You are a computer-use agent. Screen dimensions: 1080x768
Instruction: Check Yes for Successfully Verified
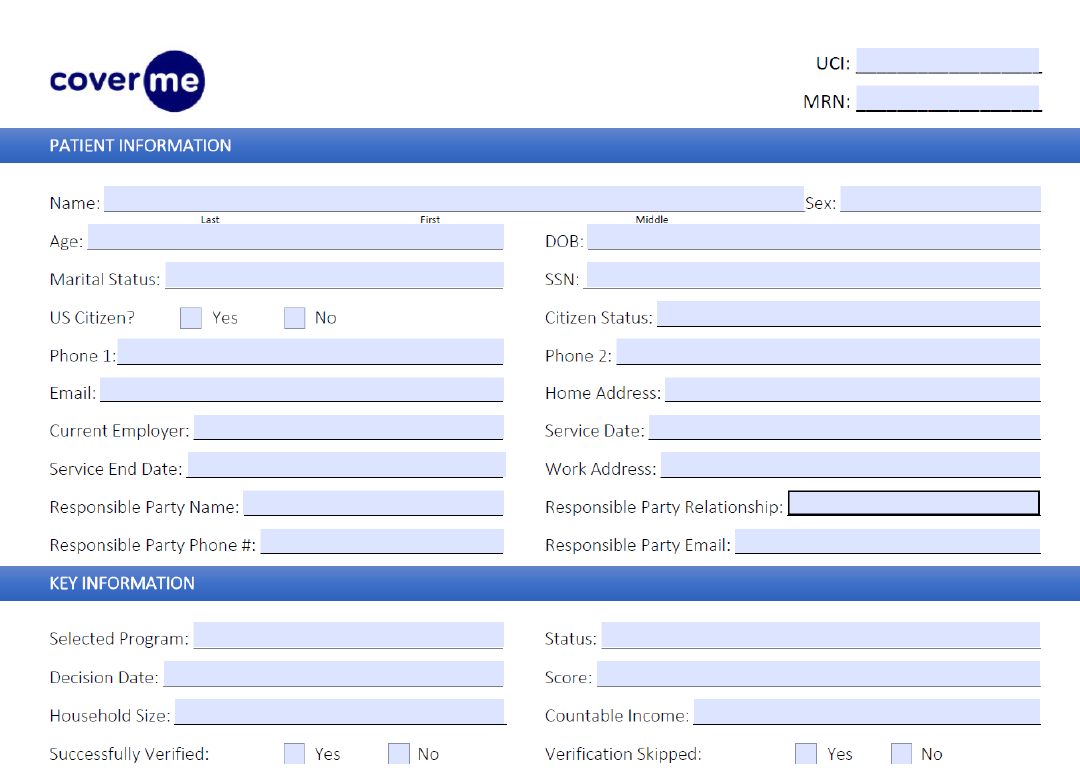[x=294, y=753]
